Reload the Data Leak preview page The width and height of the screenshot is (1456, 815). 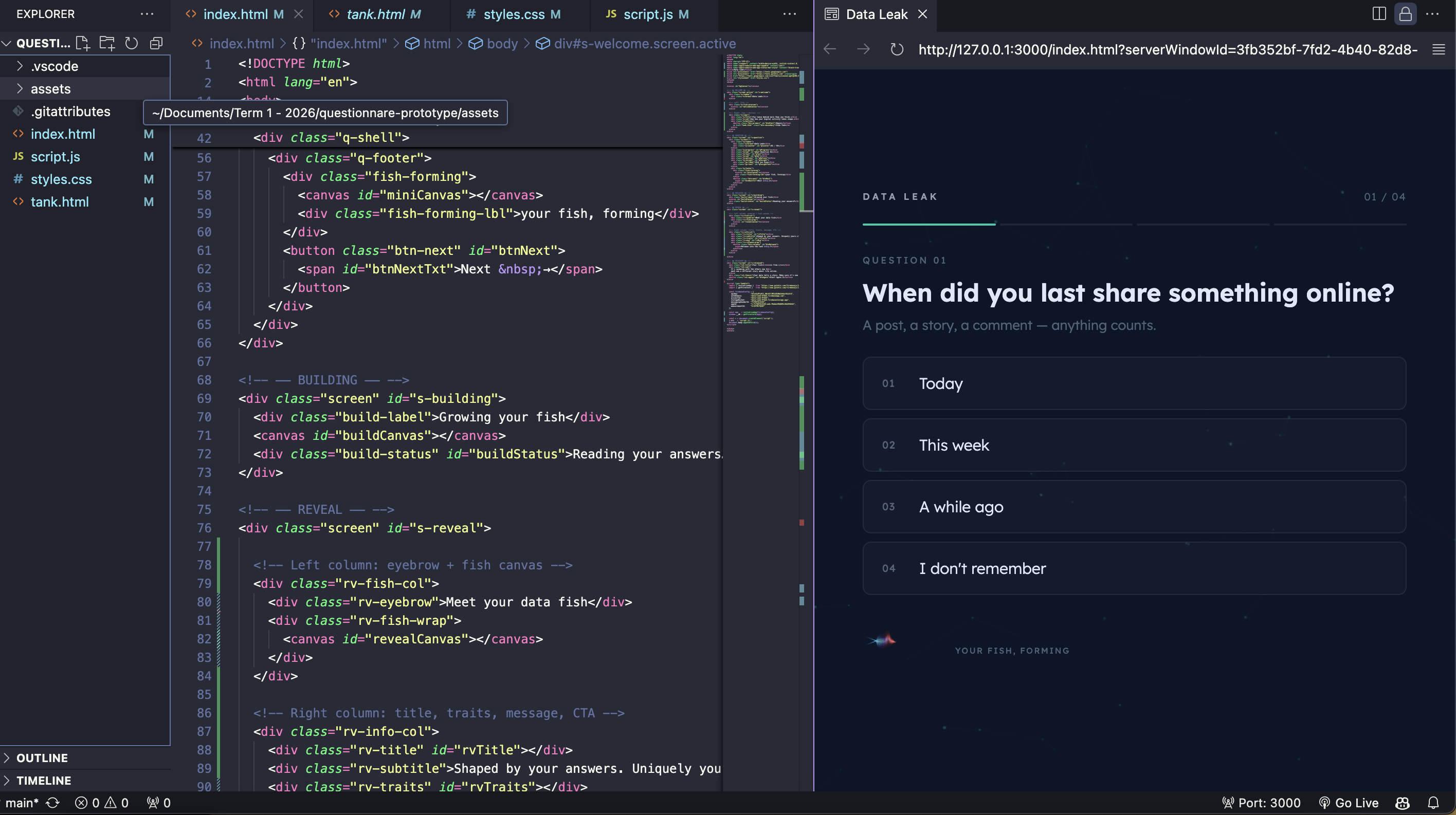point(897,50)
